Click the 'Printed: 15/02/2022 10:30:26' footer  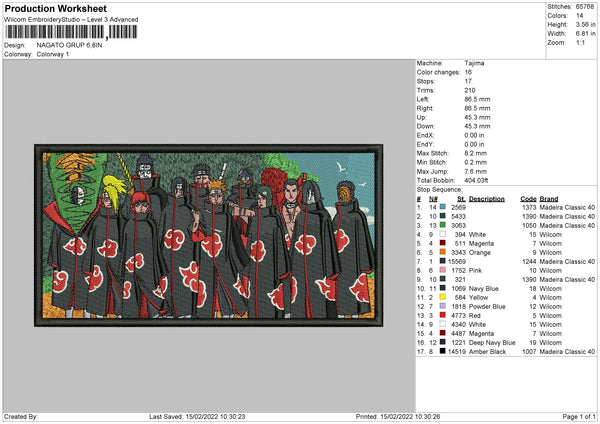[x=398, y=416]
